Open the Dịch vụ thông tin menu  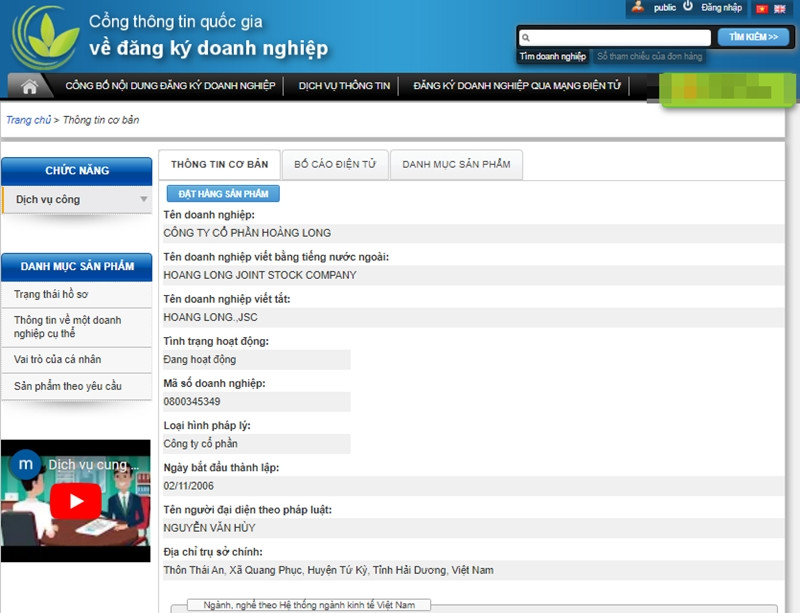click(344, 86)
